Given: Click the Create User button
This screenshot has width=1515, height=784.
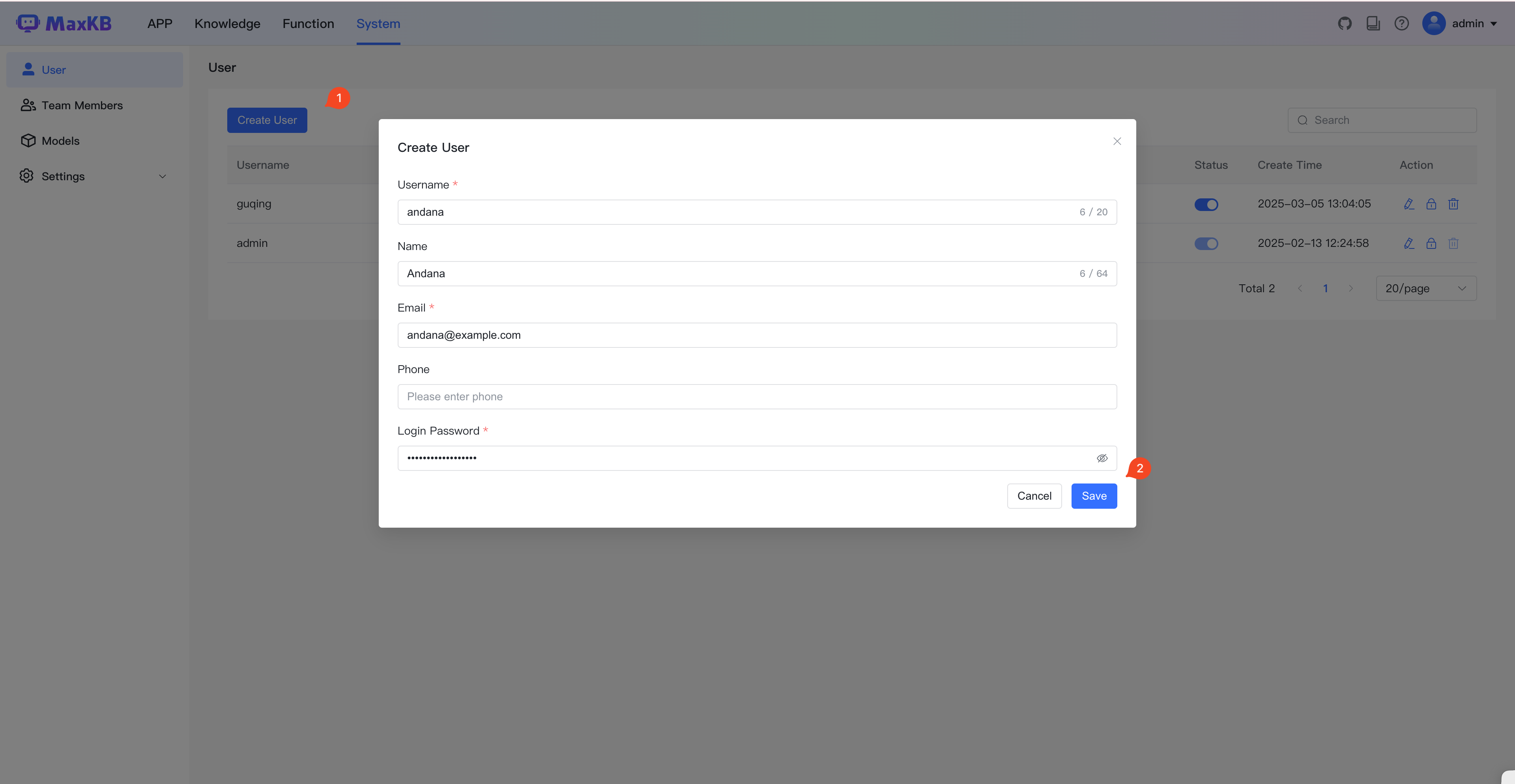Looking at the screenshot, I should (267, 121).
